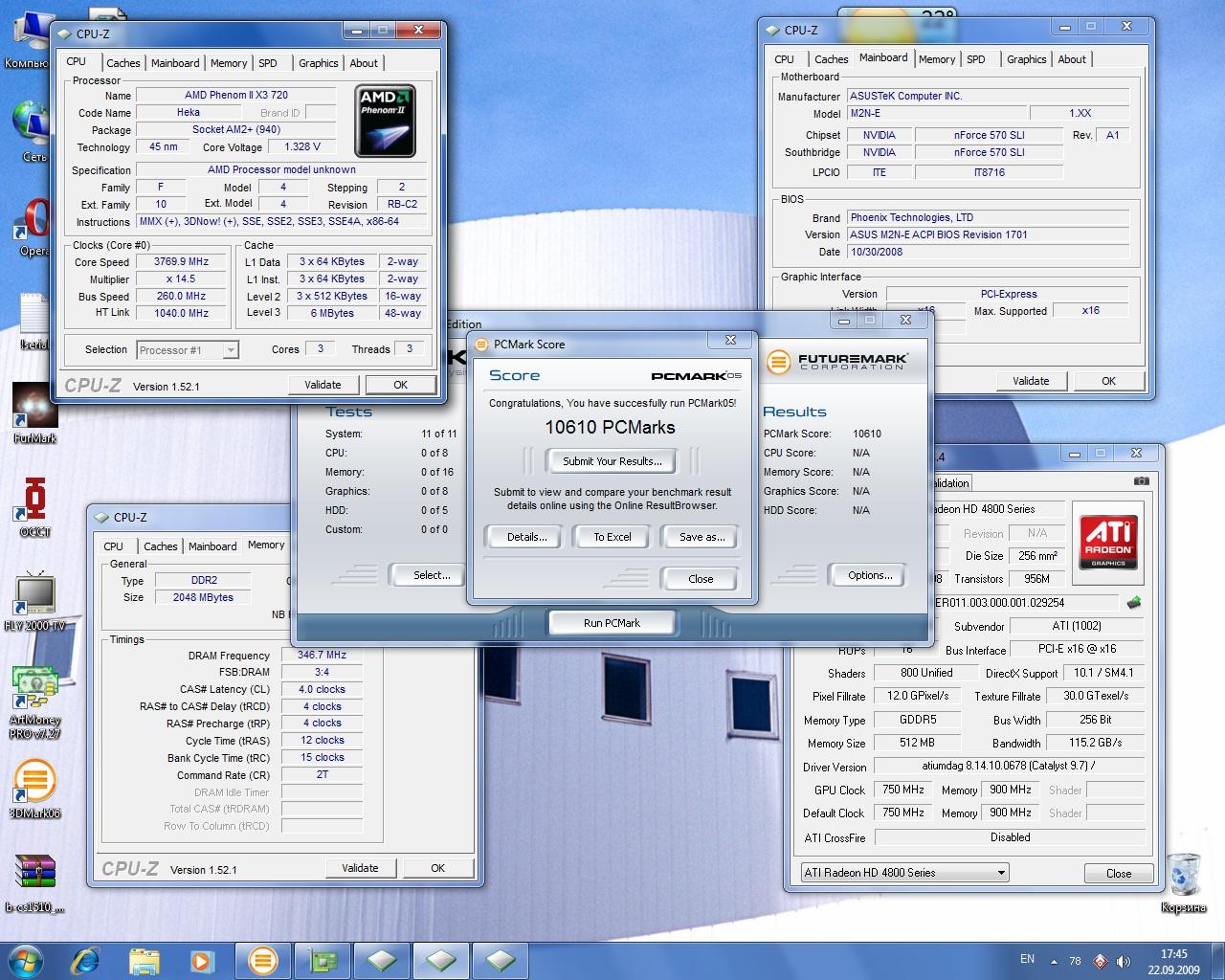
Task: Click OK in bottom-left CPU-Z Memory window
Action: [437, 868]
